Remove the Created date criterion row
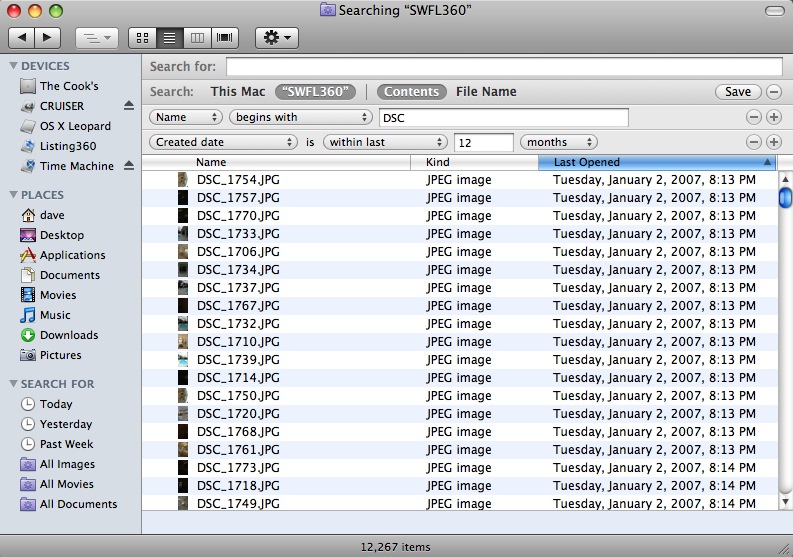The height and width of the screenshot is (557, 793). pyautogui.click(x=754, y=142)
